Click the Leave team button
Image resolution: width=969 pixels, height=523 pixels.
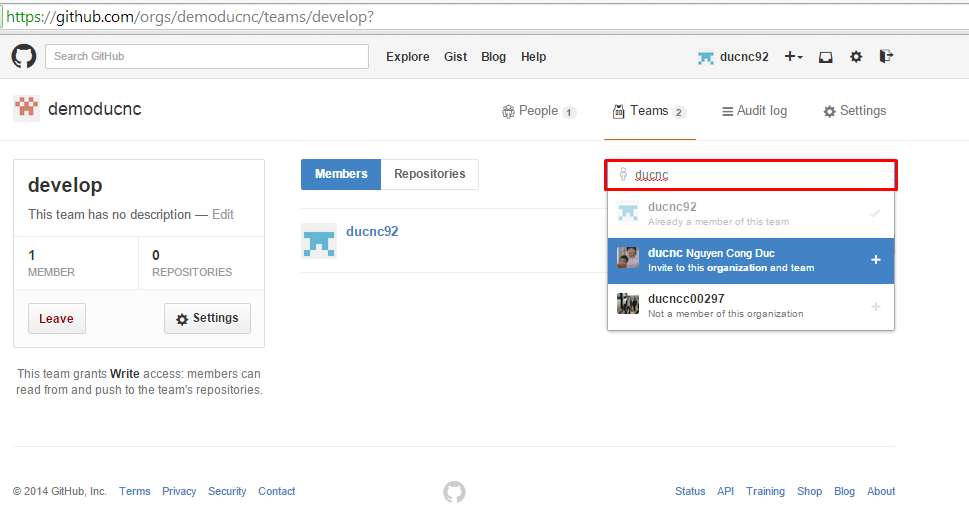[x=57, y=318]
